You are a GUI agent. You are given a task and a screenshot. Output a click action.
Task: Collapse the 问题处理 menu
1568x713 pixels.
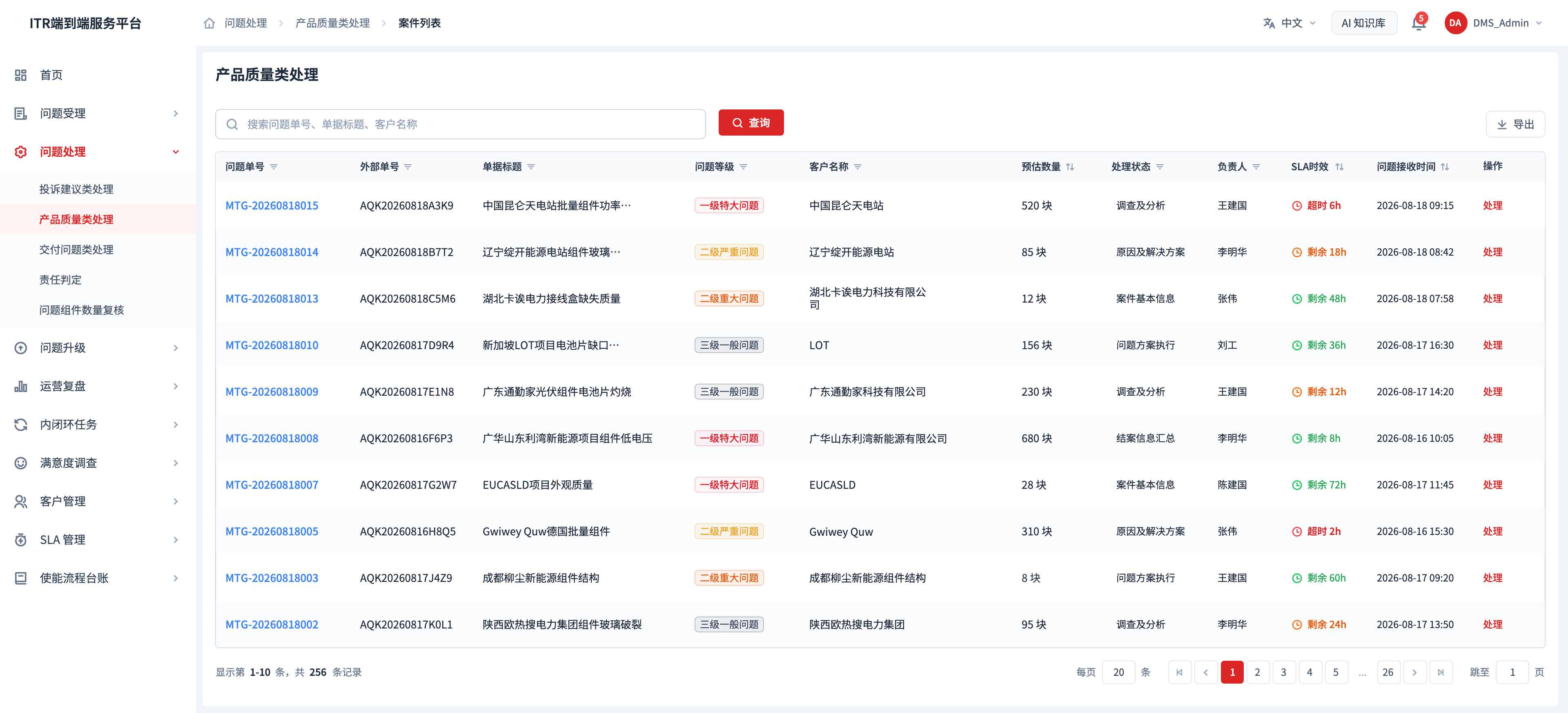point(98,152)
